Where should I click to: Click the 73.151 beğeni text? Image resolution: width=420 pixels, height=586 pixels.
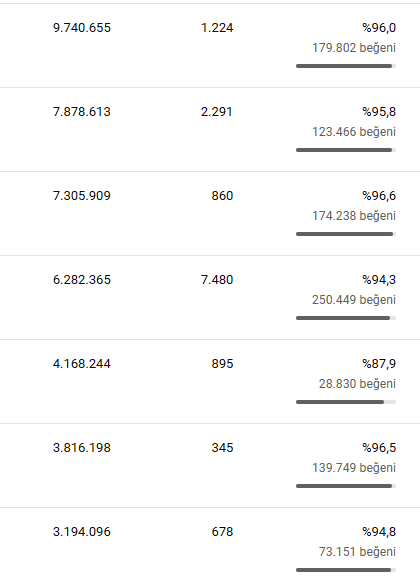pos(357,552)
